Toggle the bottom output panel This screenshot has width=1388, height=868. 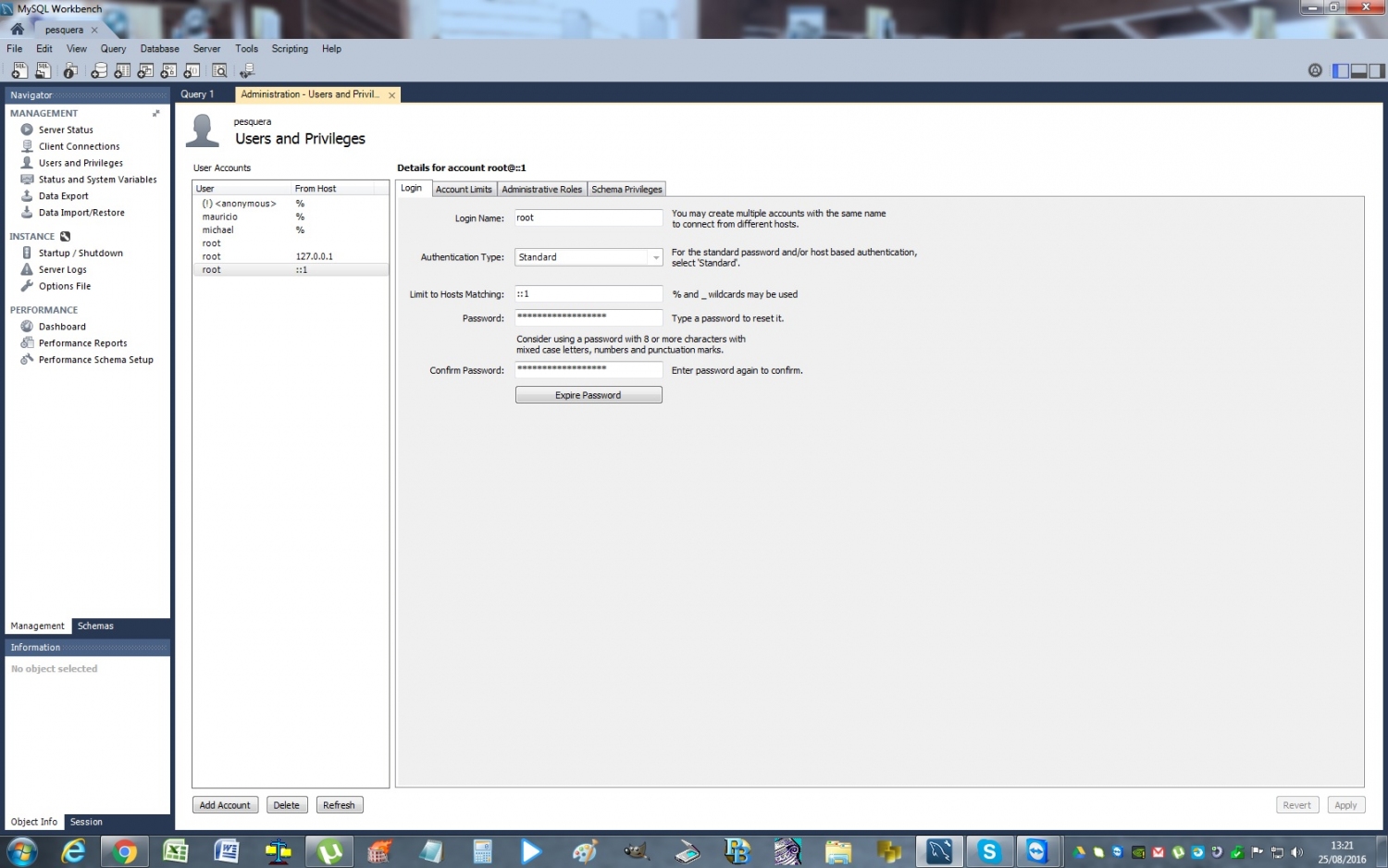coord(1359,70)
